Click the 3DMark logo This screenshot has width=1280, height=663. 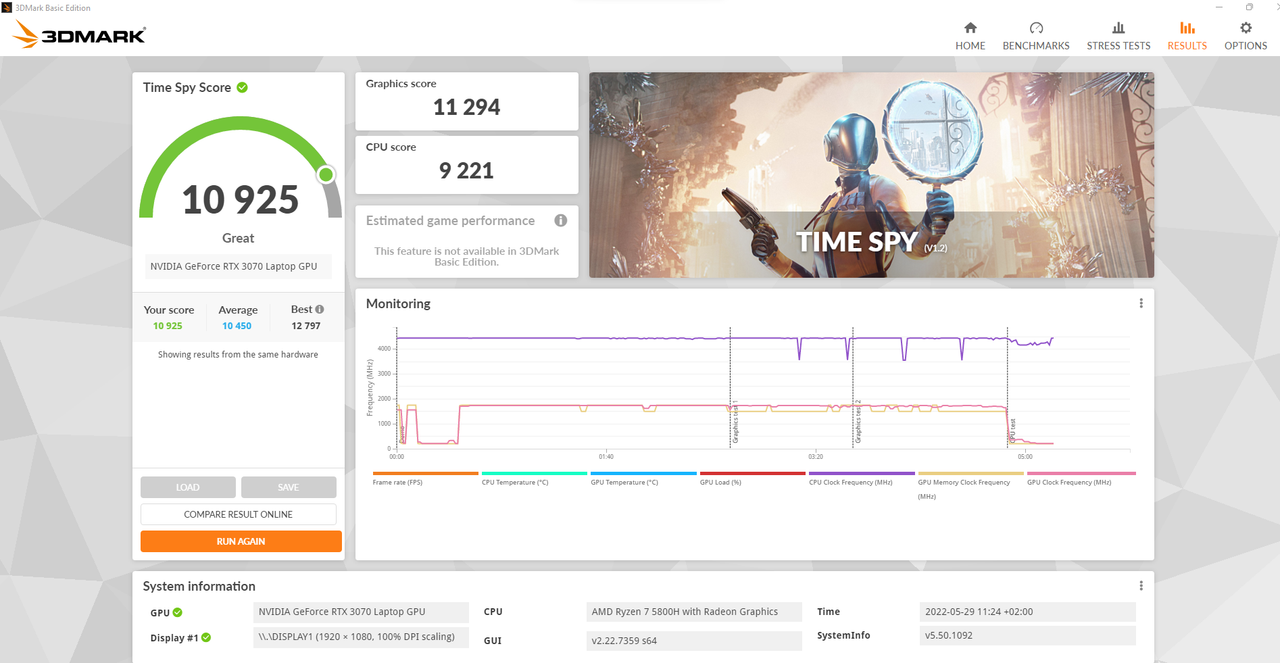79,35
